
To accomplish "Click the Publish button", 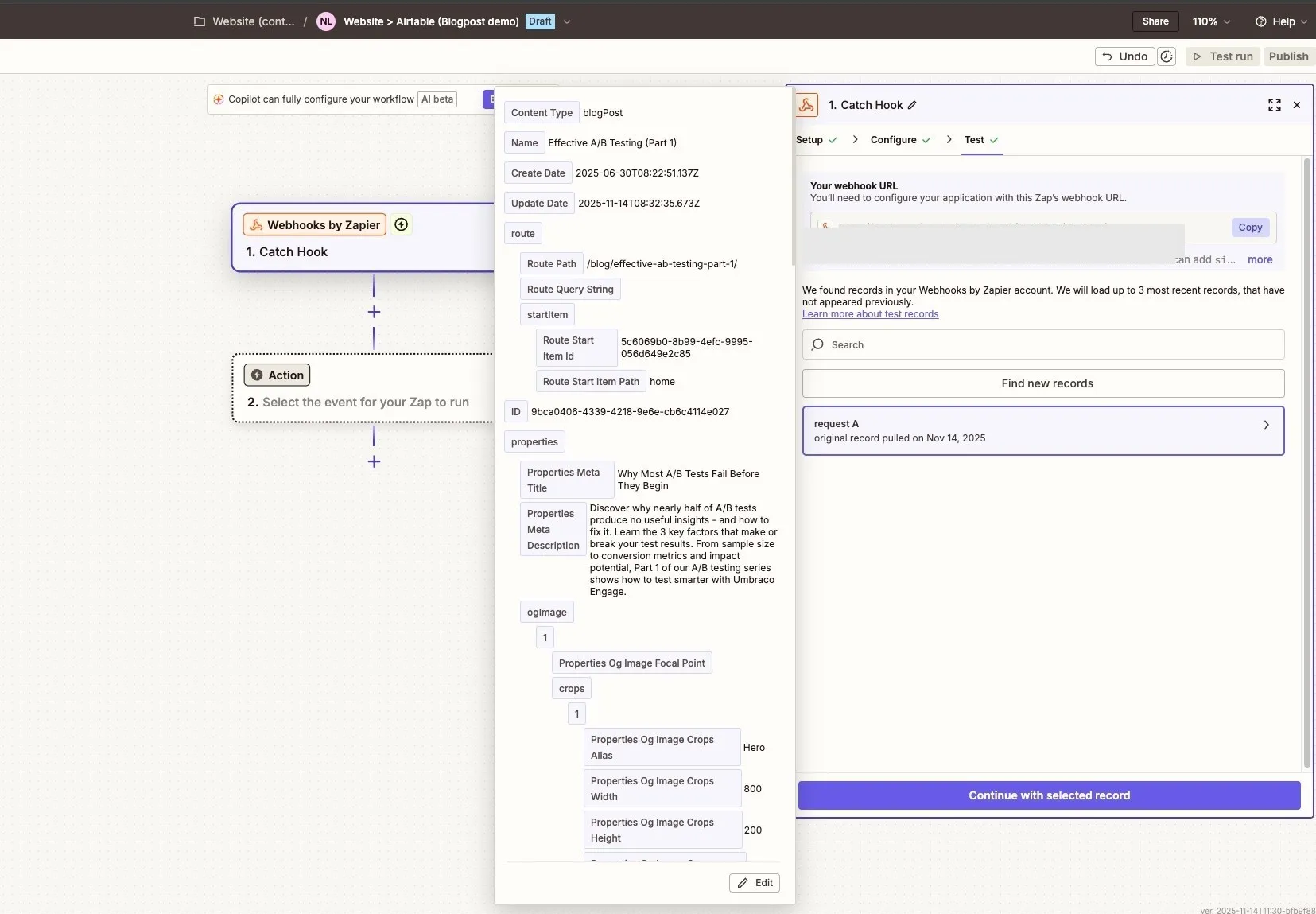I will click(1288, 56).
